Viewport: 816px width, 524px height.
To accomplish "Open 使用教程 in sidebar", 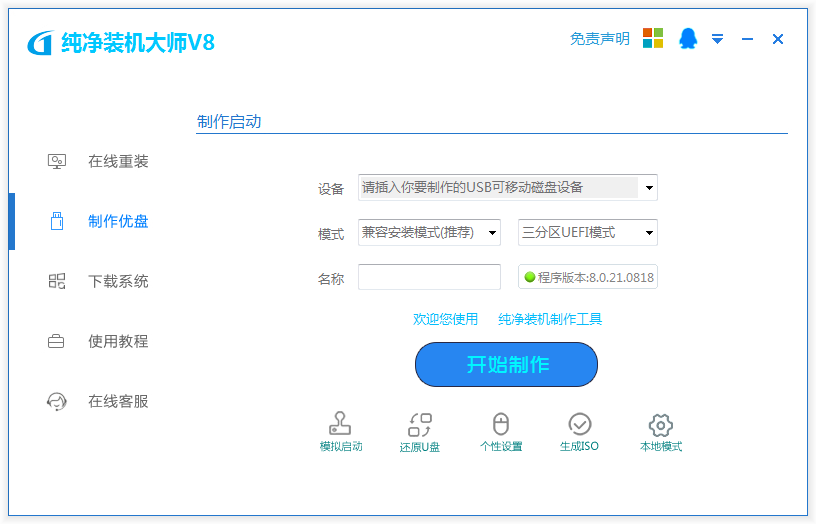I will pos(118,341).
